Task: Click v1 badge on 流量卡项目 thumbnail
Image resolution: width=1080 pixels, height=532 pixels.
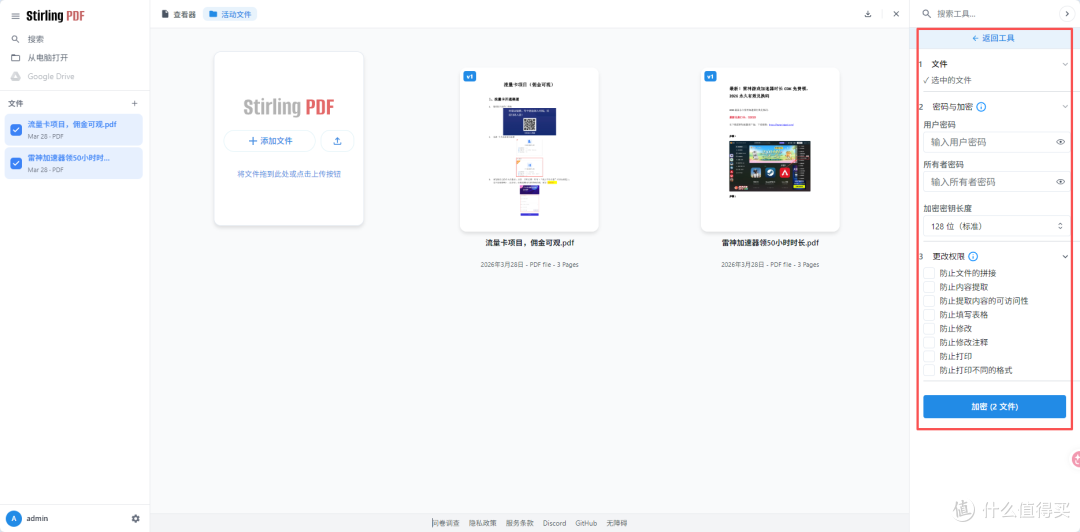Action: (x=470, y=76)
